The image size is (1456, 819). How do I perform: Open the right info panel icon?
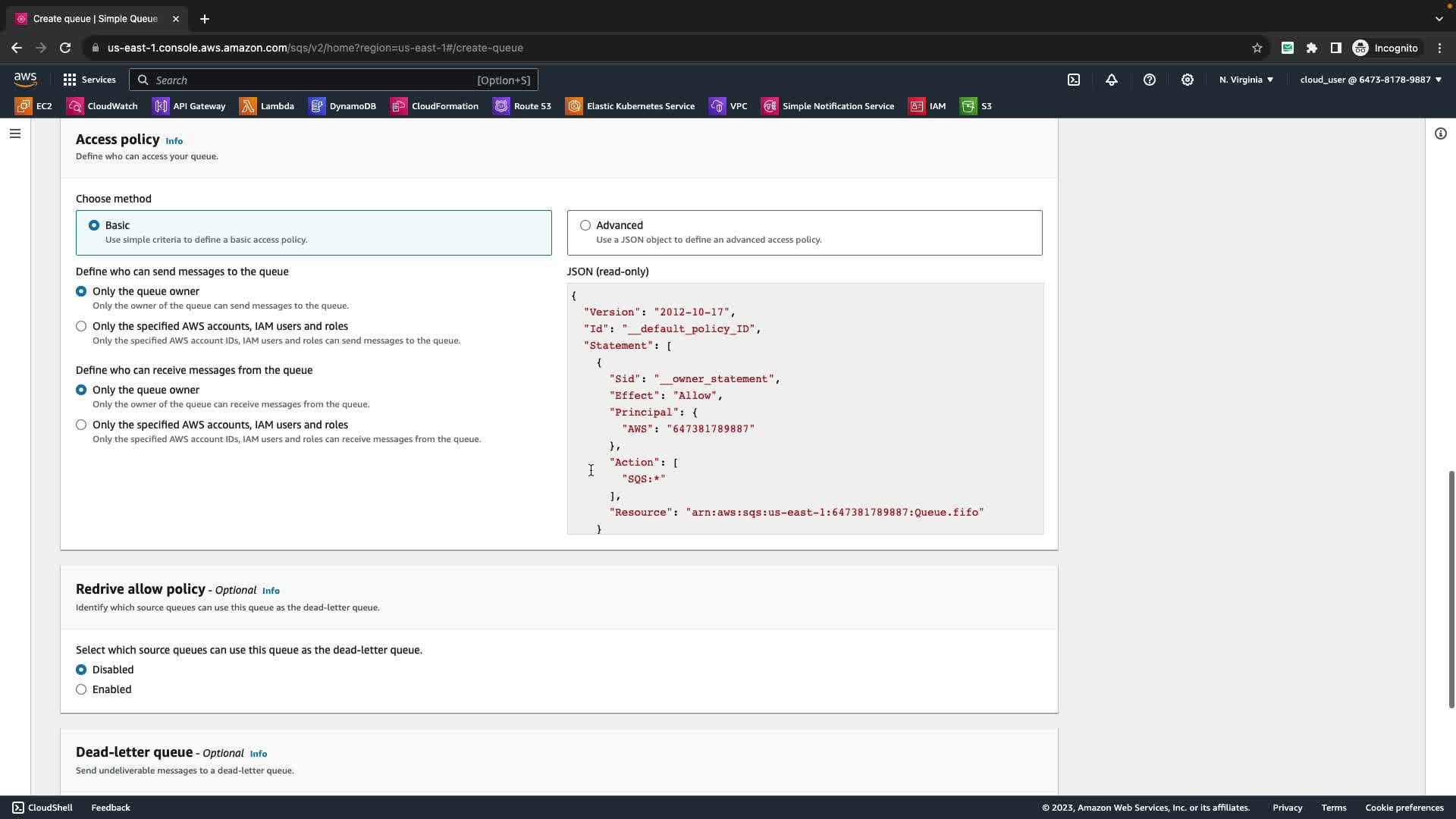pyautogui.click(x=1441, y=133)
